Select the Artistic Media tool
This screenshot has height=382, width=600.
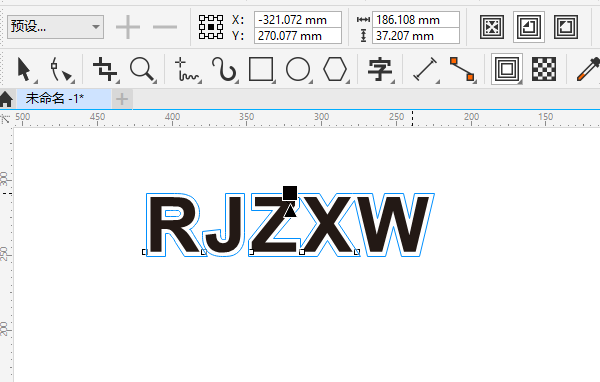(x=224, y=69)
